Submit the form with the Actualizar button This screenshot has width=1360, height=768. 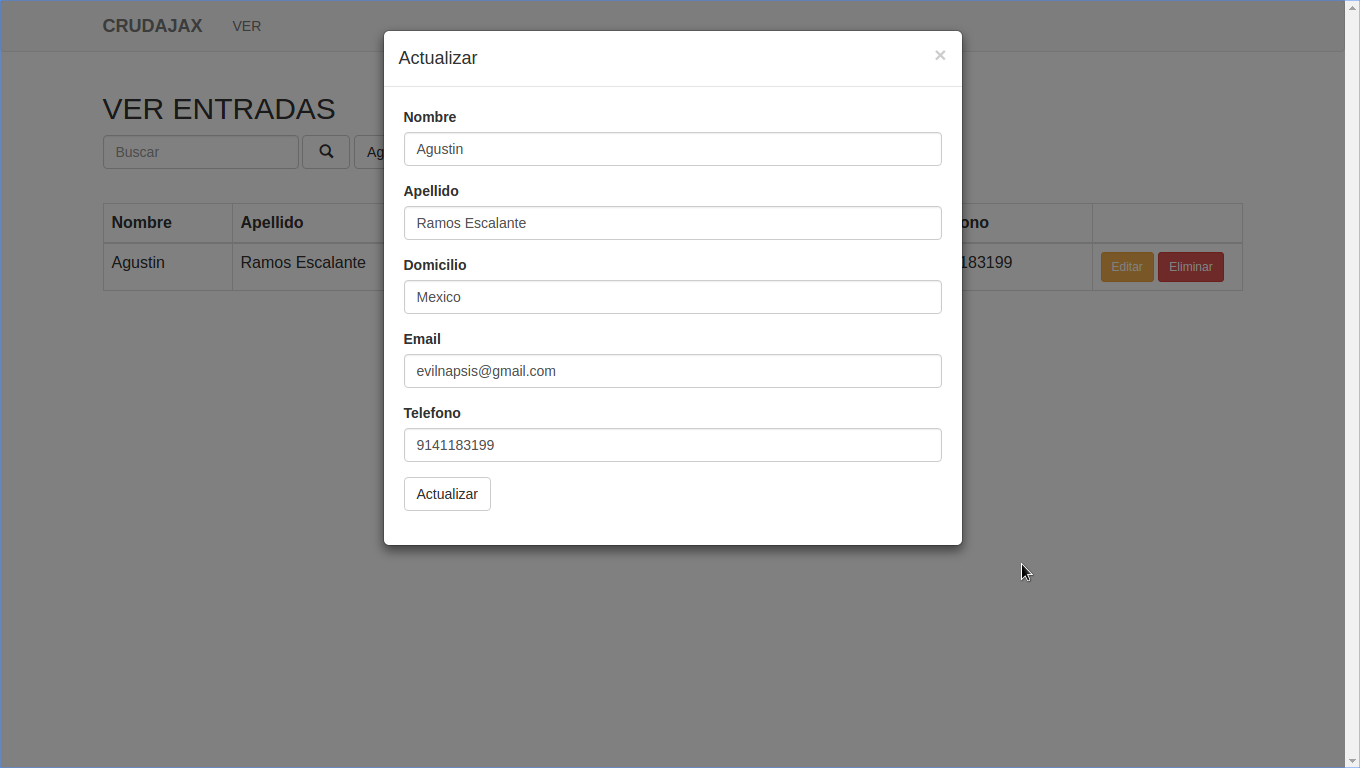(447, 494)
